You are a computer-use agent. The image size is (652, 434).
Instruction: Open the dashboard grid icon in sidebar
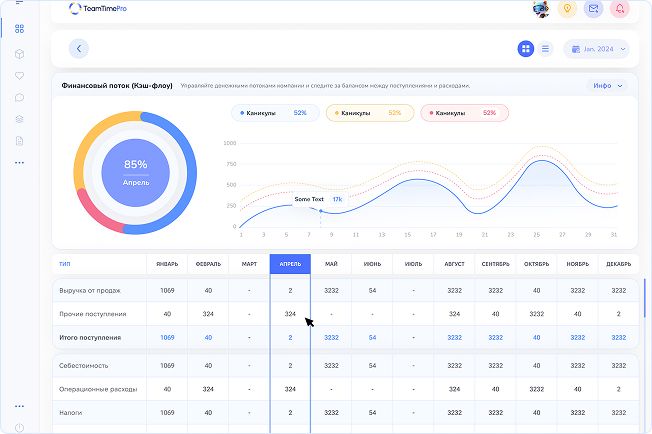pyautogui.click(x=19, y=29)
